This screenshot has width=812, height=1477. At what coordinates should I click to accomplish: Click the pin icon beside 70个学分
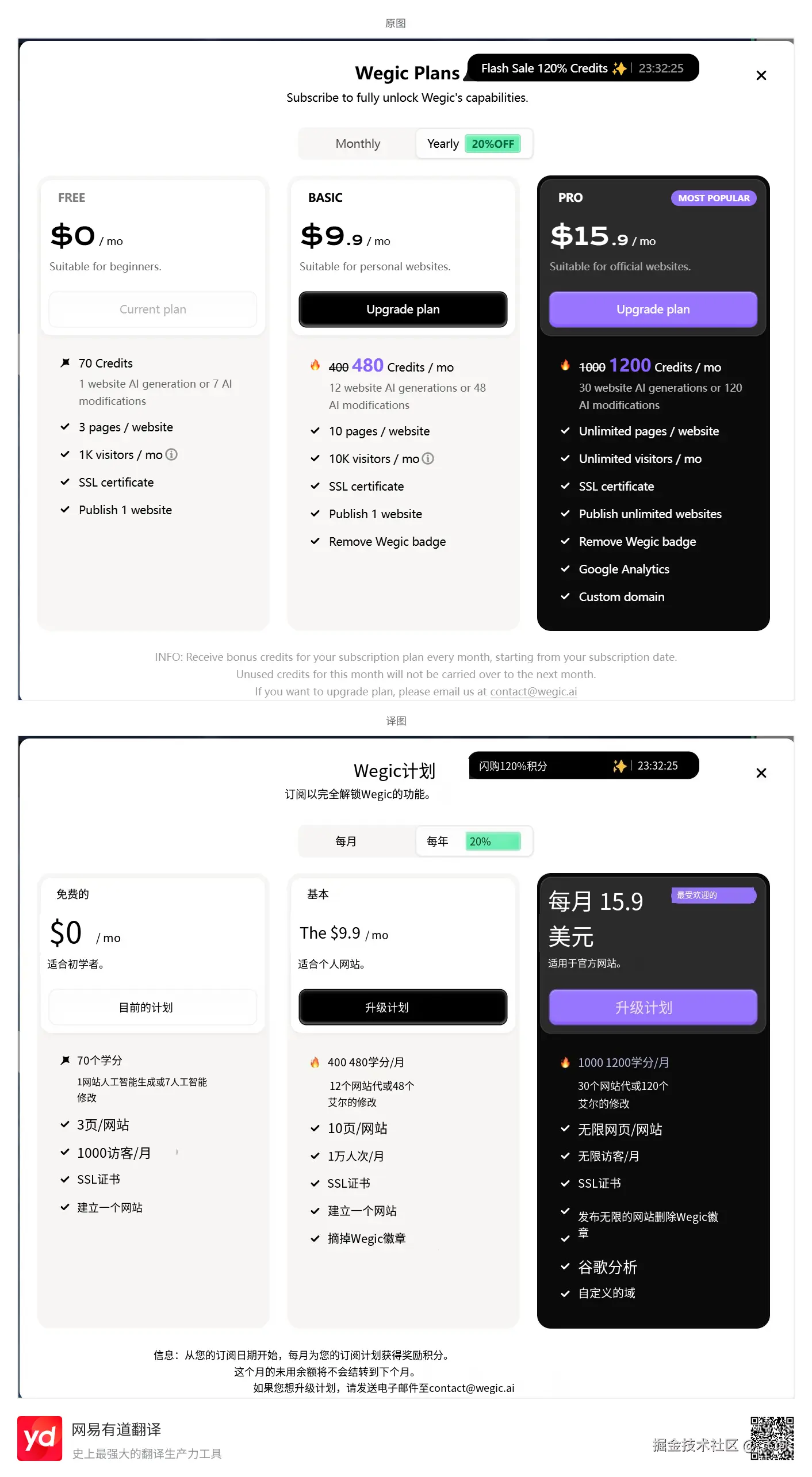pos(65,1060)
